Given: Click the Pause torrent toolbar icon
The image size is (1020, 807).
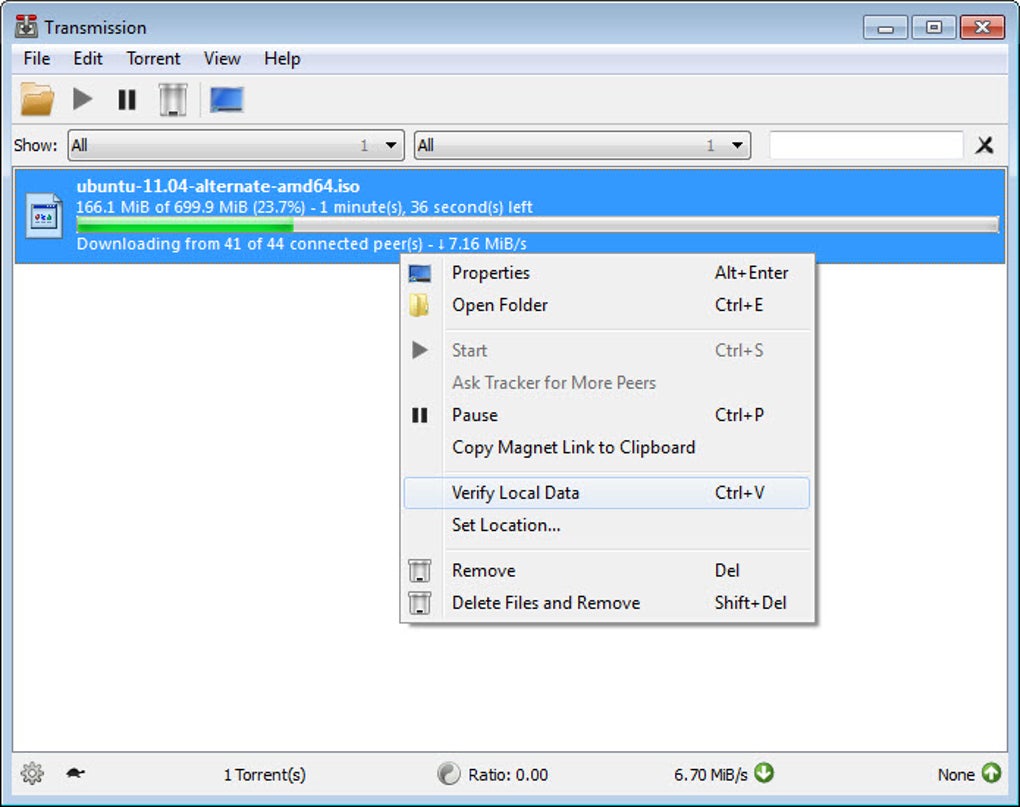Looking at the screenshot, I should (127, 99).
